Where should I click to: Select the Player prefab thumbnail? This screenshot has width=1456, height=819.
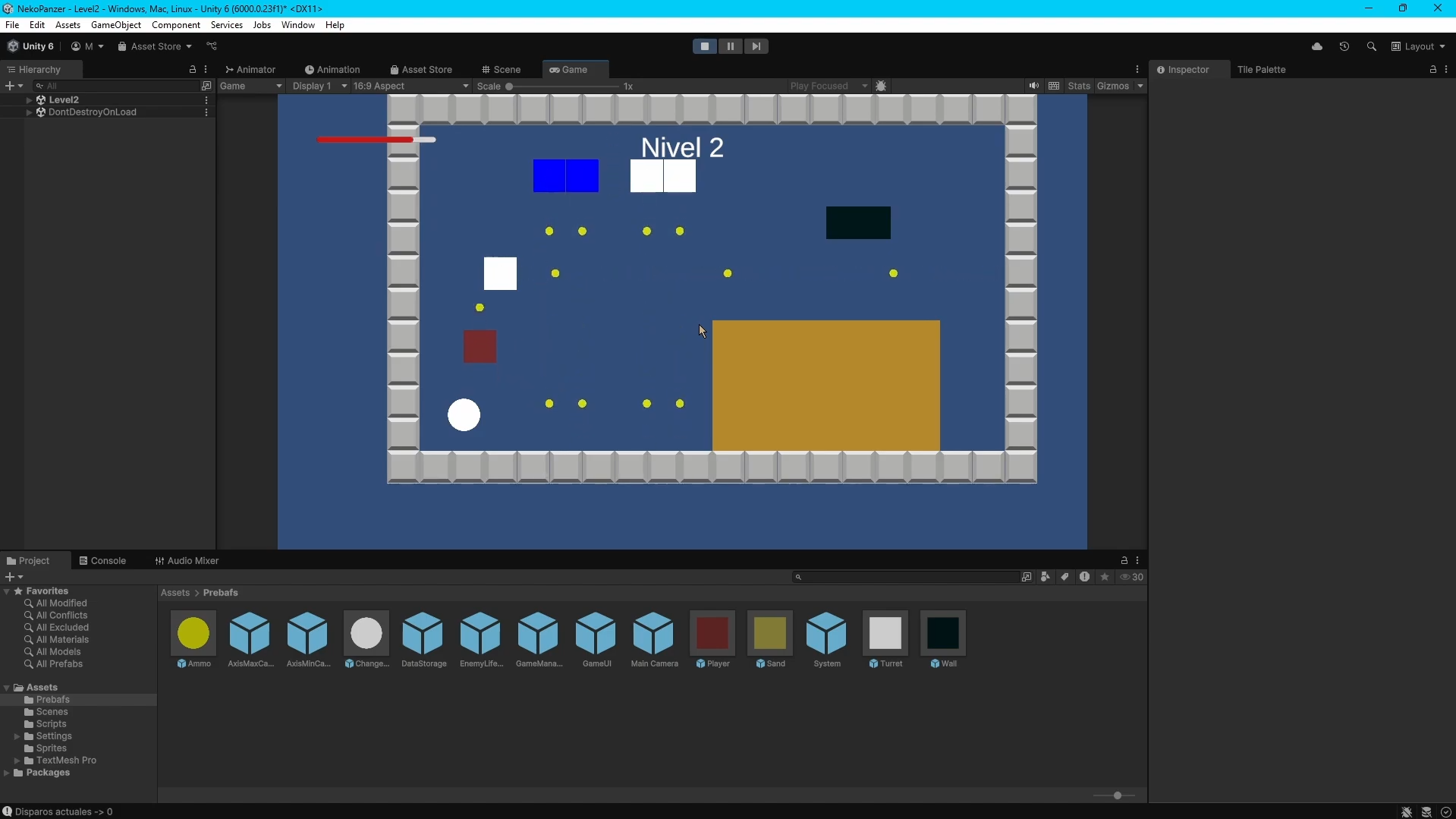(x=712, y=633)
